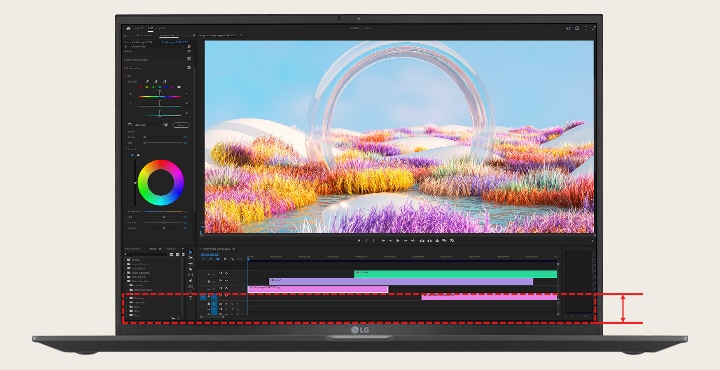Screen dimensions: 720x370
Task: Select the red color swatch in curves row
Action: coord(140,87)
